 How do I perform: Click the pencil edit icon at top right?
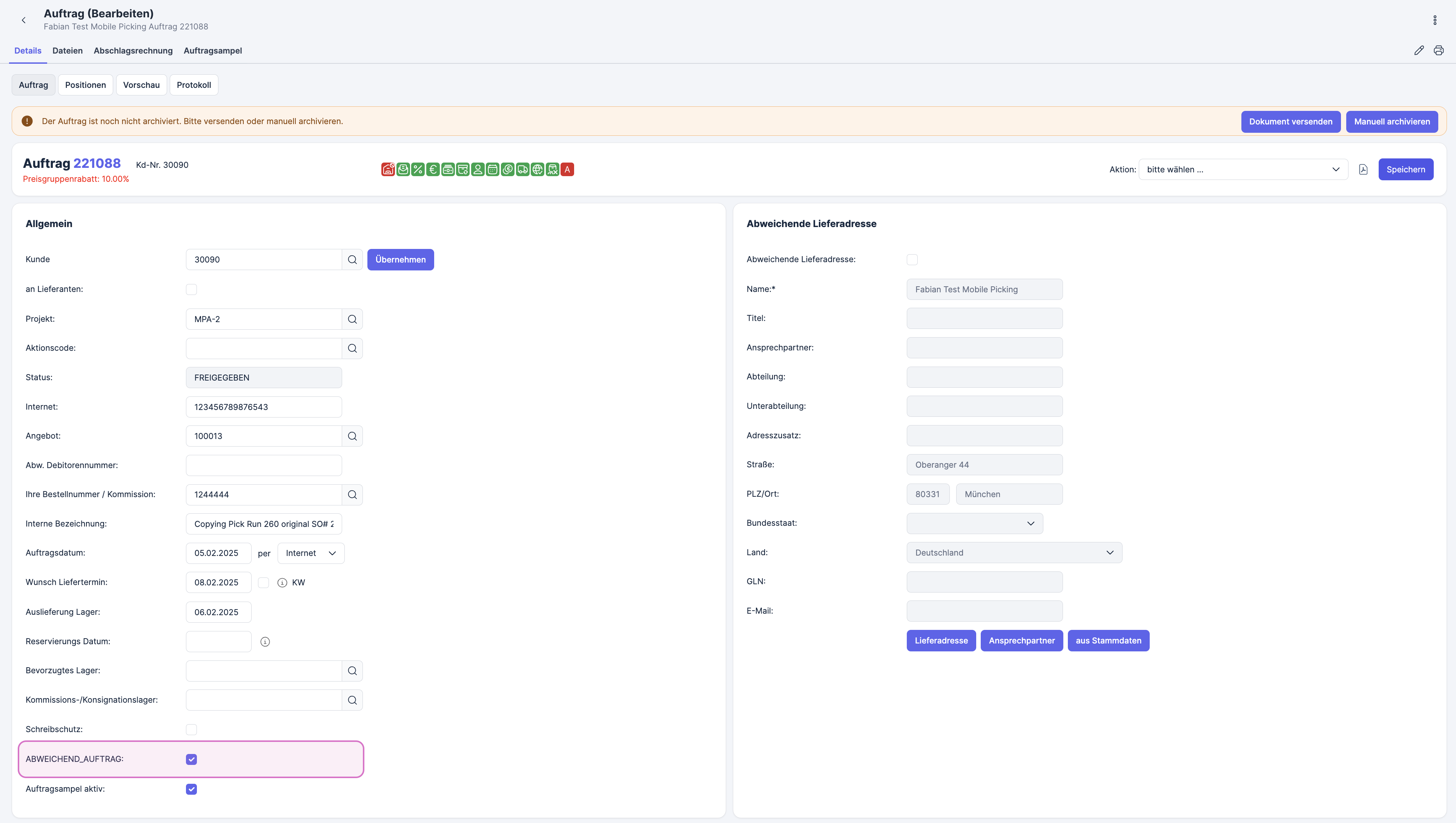pos(1419,50)
